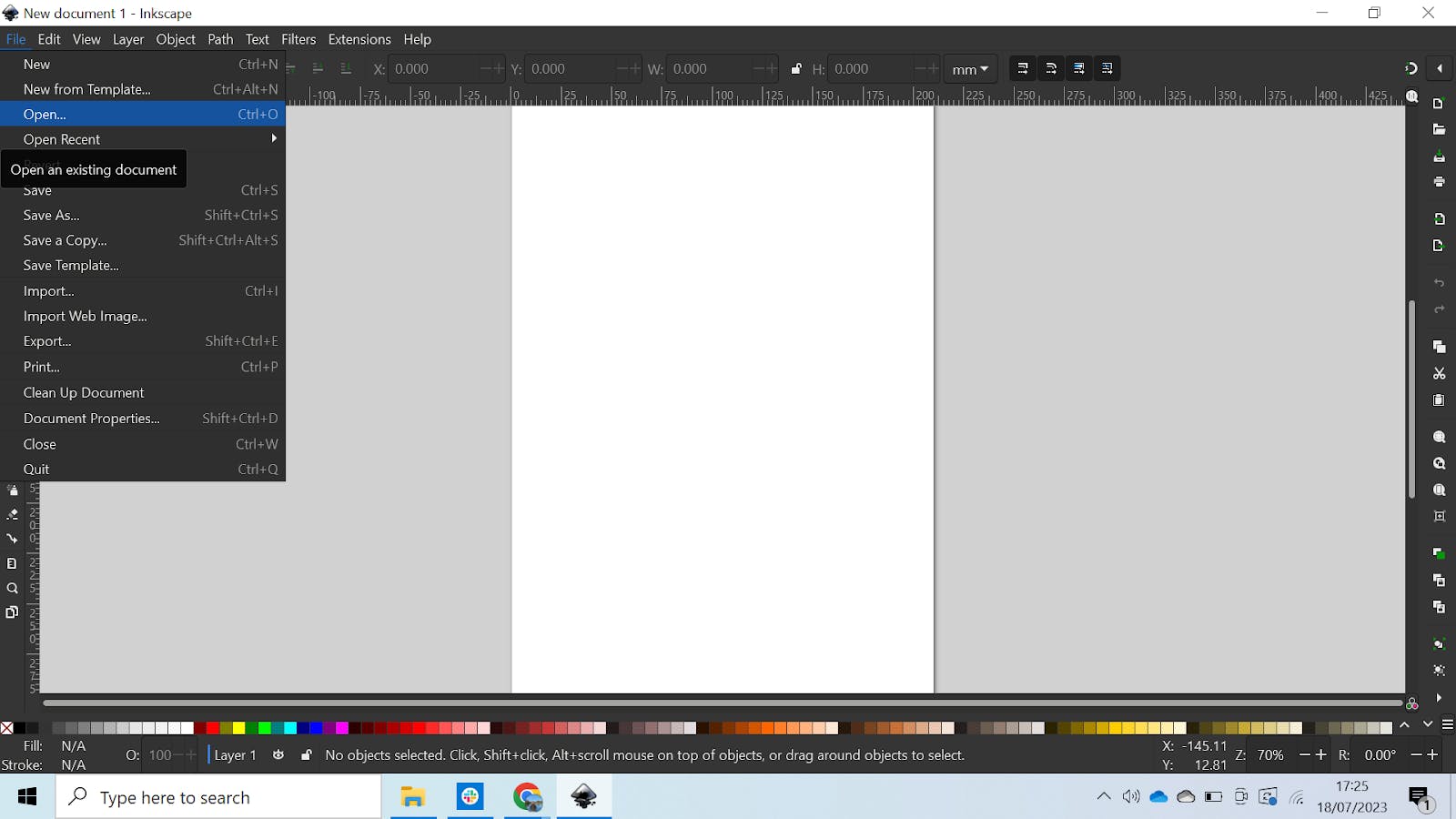Increase zoom with the plus button

[1319, 755]
